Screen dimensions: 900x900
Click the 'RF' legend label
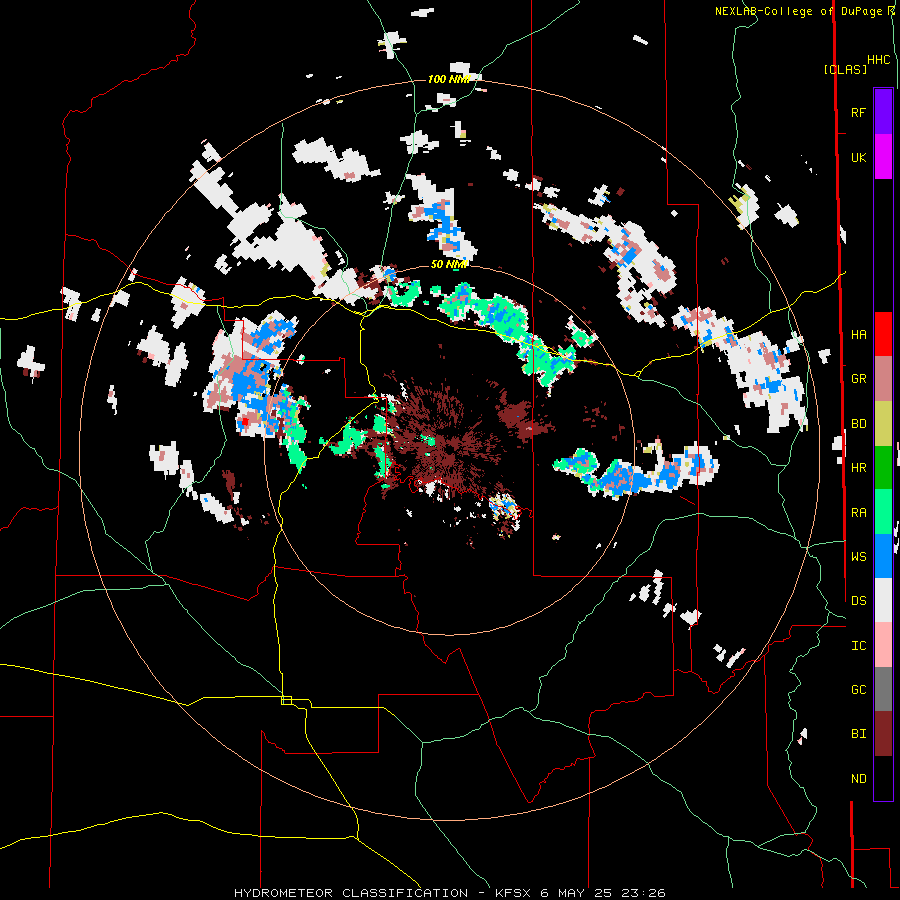pos(858,112)
